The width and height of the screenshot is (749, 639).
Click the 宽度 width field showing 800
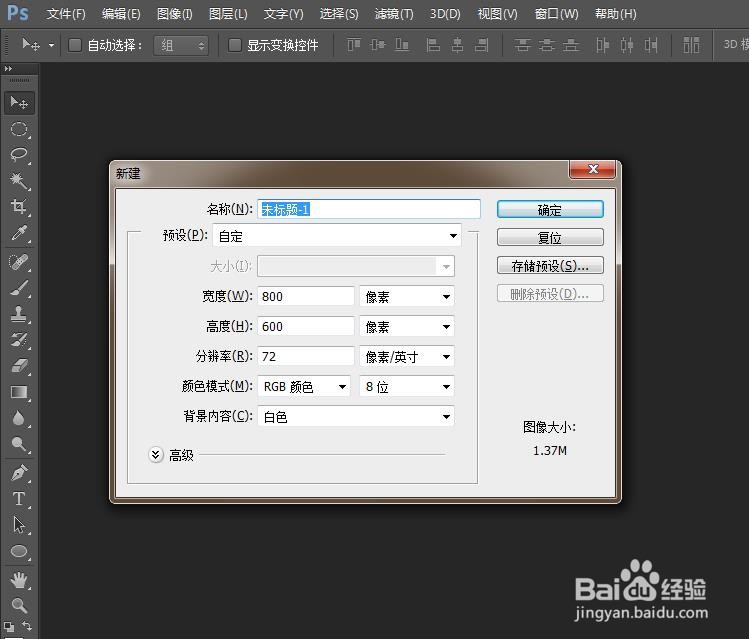pos(306,296)
